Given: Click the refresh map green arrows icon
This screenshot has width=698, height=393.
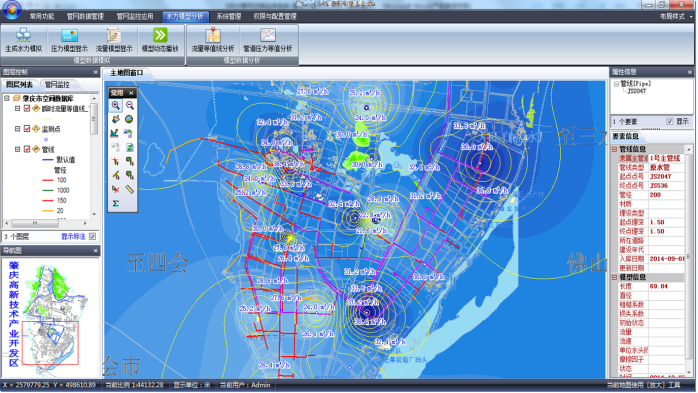Looking at the screenshot, I should pyautogui.click(x=130, y=147).
